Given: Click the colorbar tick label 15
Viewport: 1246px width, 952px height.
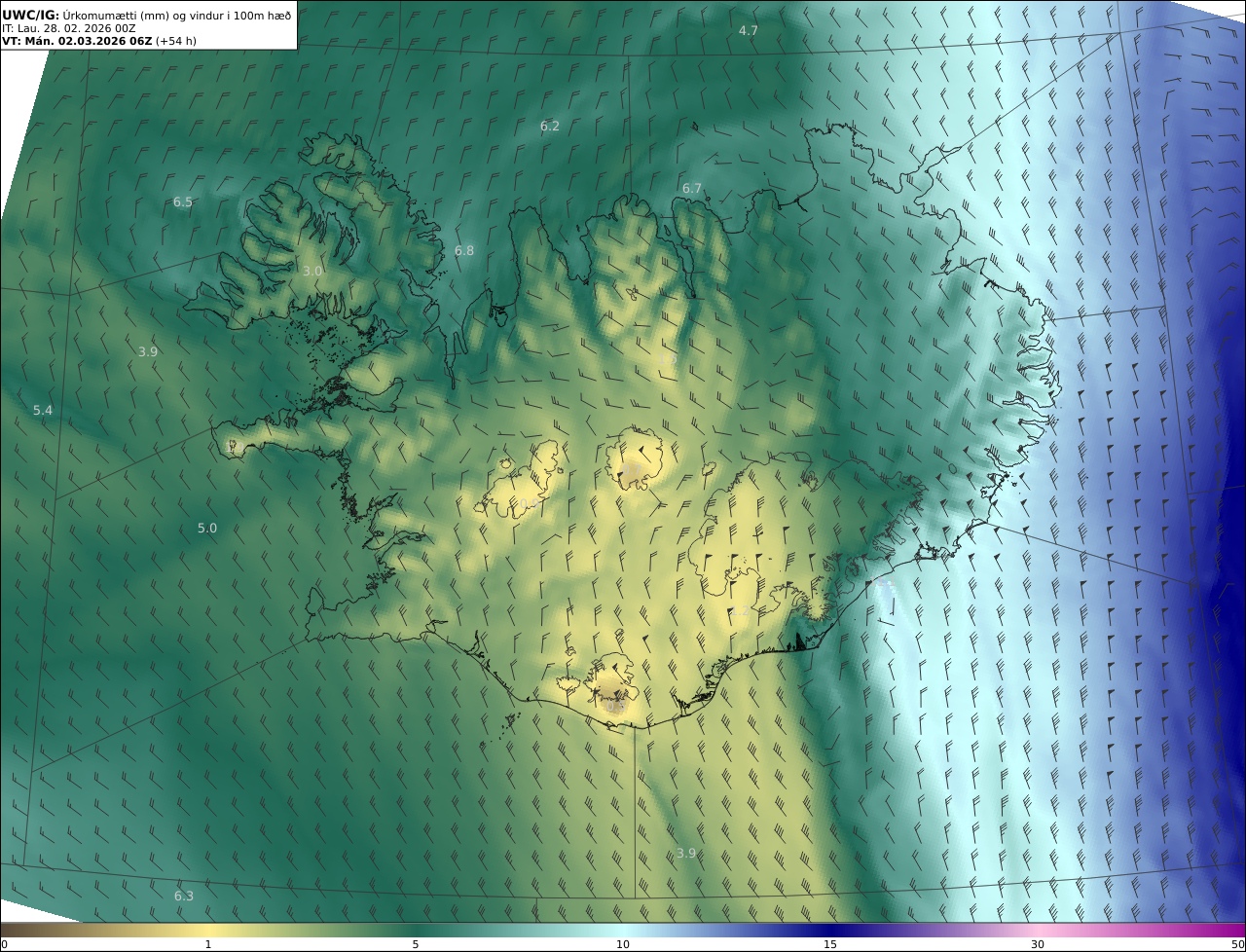Looking at the screenshot, I should click(830, 944).
